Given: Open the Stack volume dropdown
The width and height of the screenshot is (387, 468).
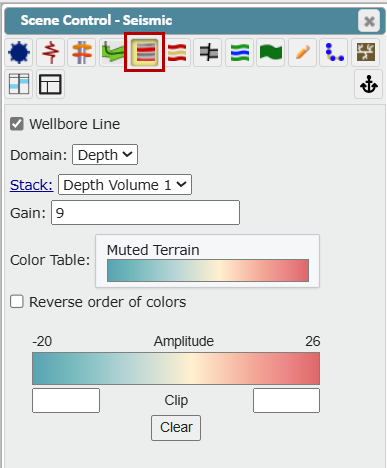Looking at the screenshot, I should (125, 184).
